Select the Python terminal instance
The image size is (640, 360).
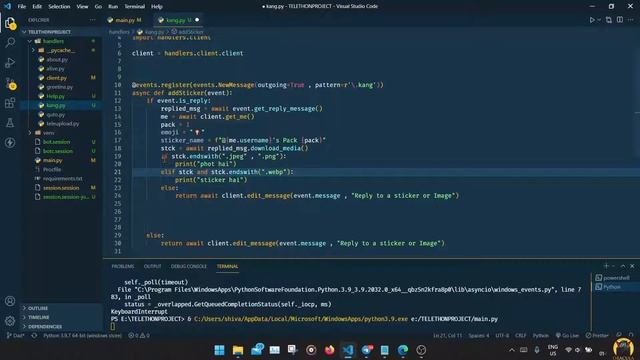point(613,287)
